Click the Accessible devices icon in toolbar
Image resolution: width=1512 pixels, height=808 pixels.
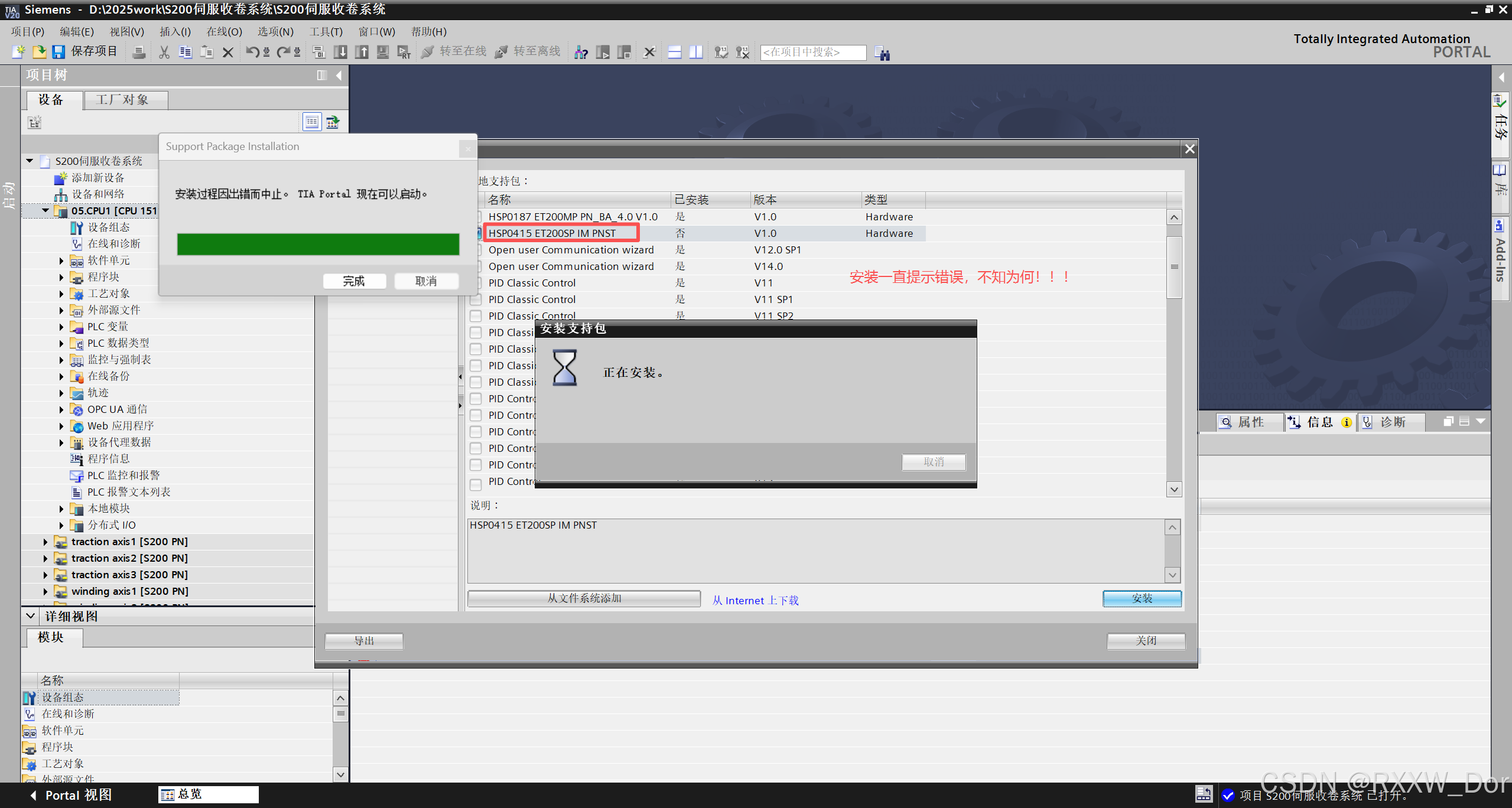click(x=581, y=53)
